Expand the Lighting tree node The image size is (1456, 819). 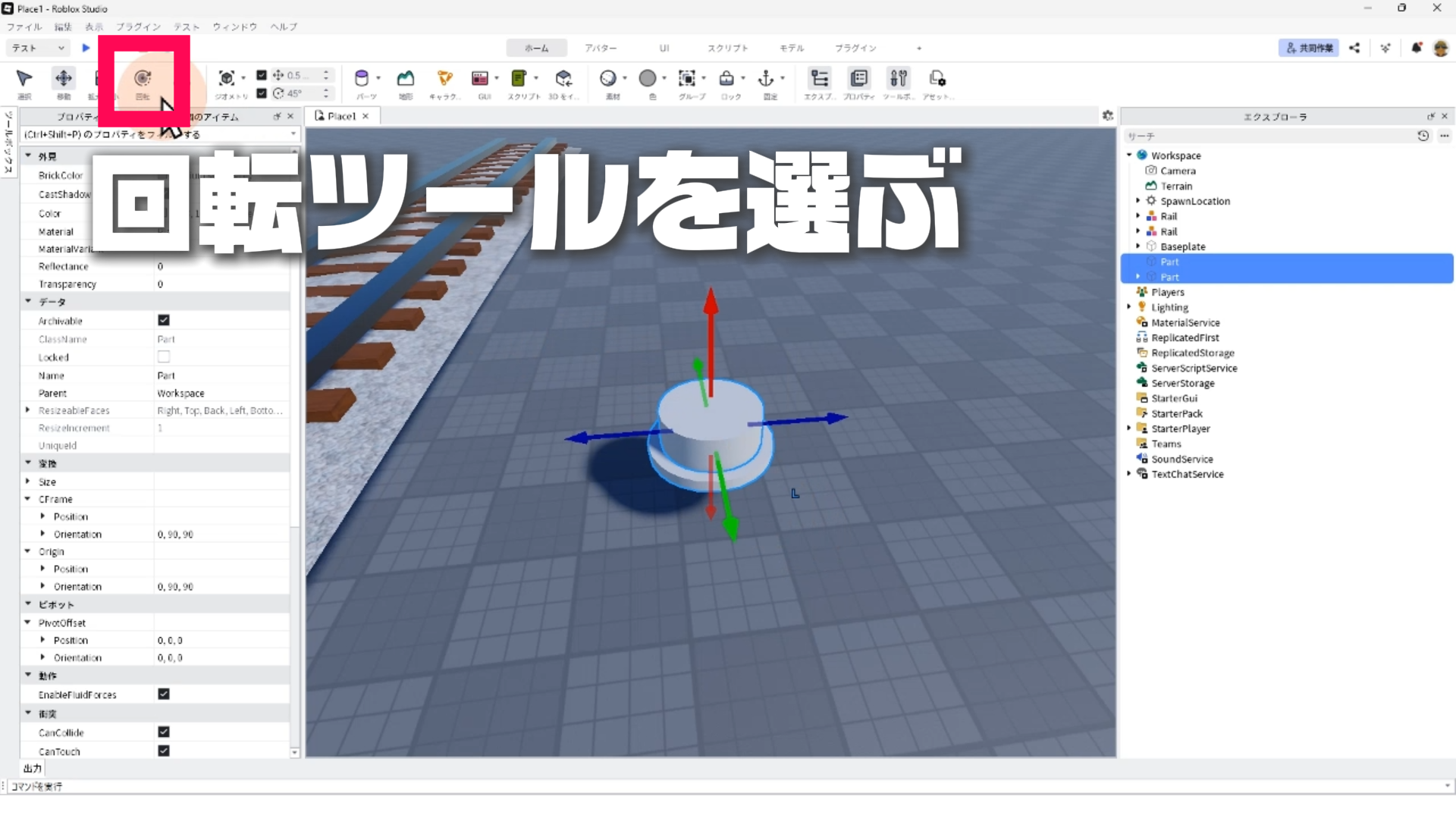[x=1129, y=307]
